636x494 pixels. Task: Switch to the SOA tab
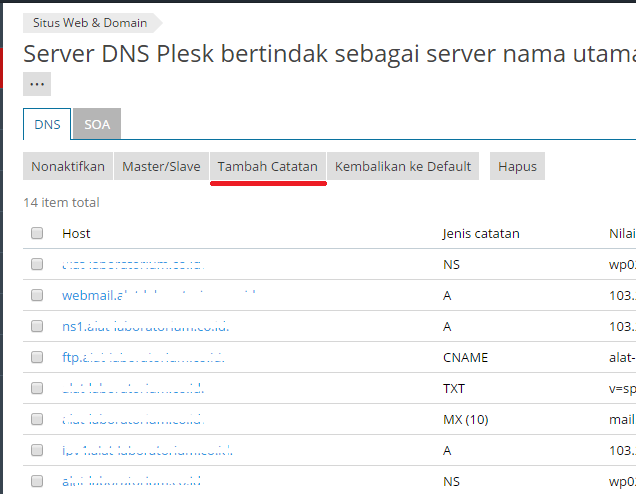97,124
